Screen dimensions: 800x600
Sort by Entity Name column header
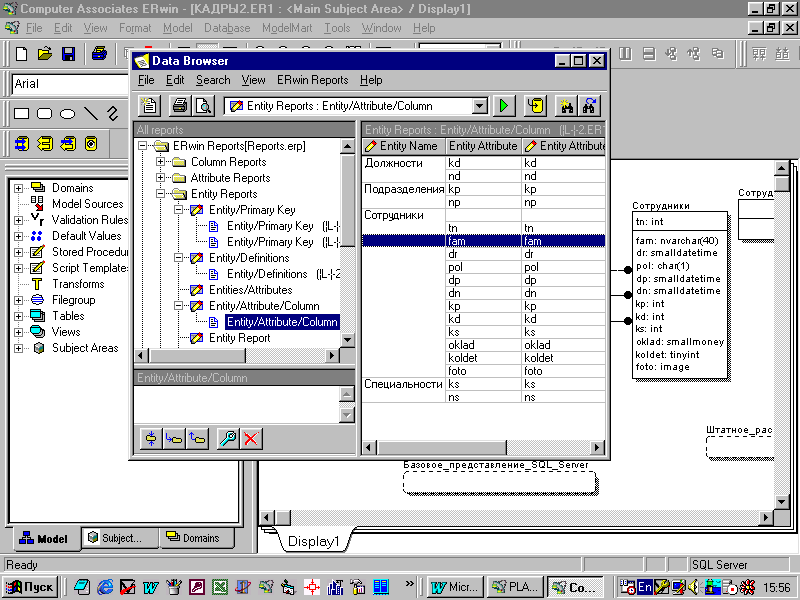pyautogui.click(x=404, y=146)
